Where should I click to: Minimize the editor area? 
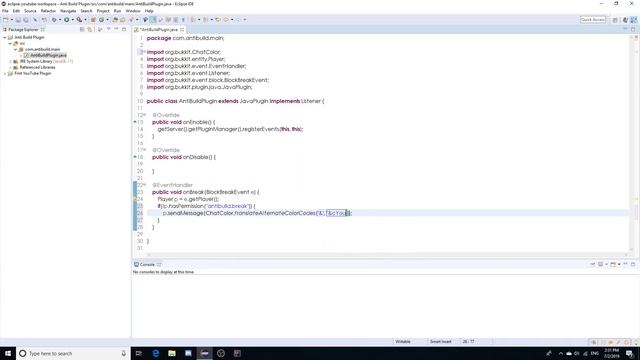[625, 29]
